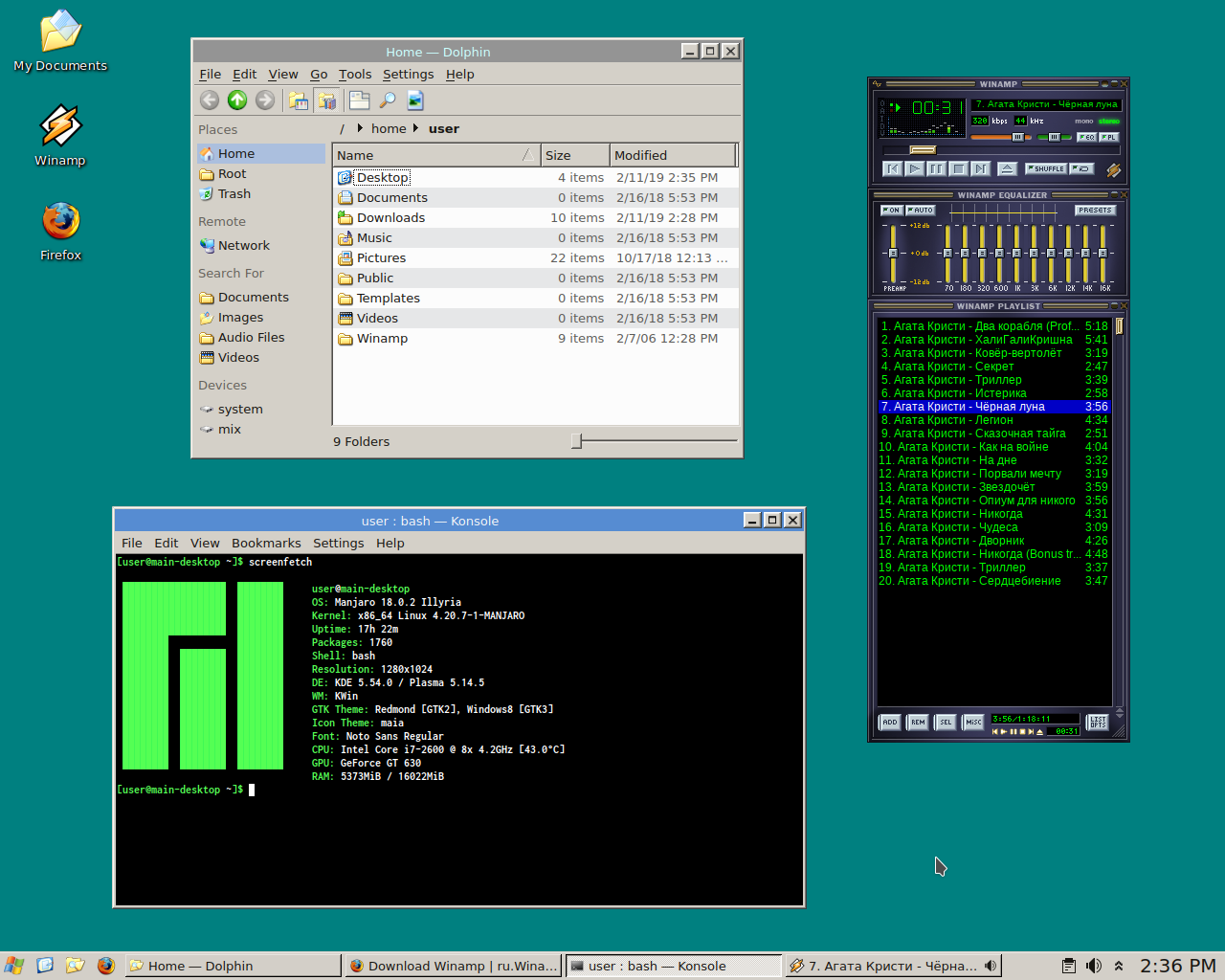Click the Winamp lightning-bolt logo icon
This screenshot has width=1225, height=980.
pyautogui.click(x=1113, y=169)
